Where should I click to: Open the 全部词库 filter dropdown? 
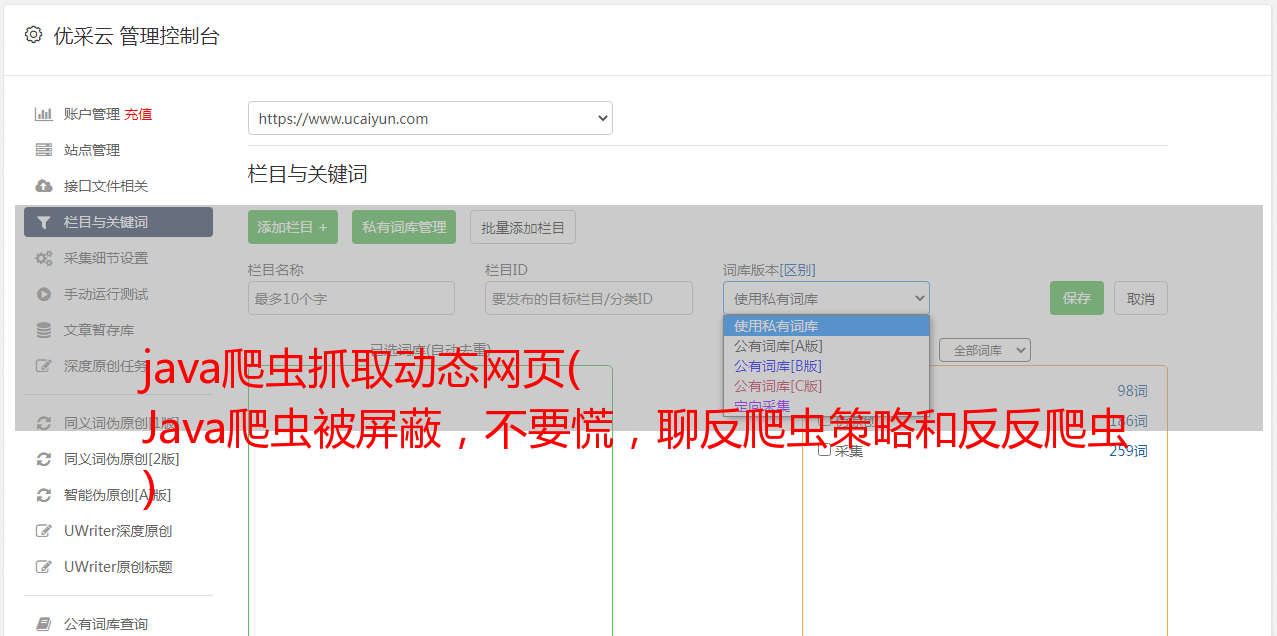(984, 350)
